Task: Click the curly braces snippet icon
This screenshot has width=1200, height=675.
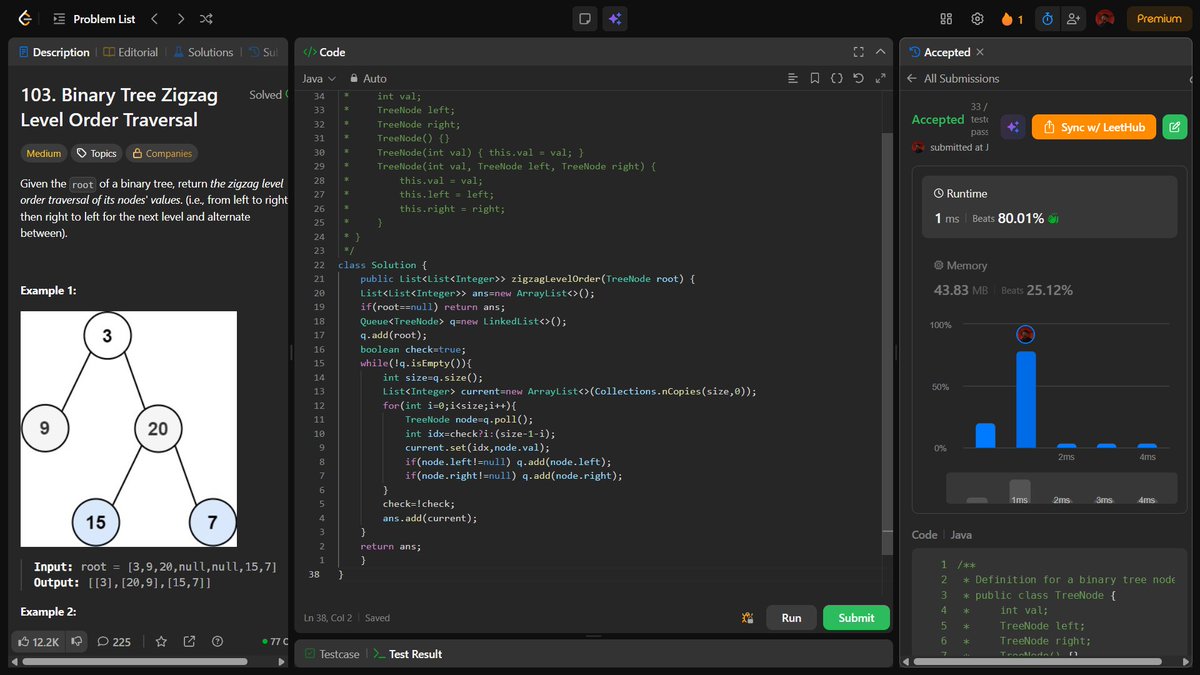Action: point(837,78)
